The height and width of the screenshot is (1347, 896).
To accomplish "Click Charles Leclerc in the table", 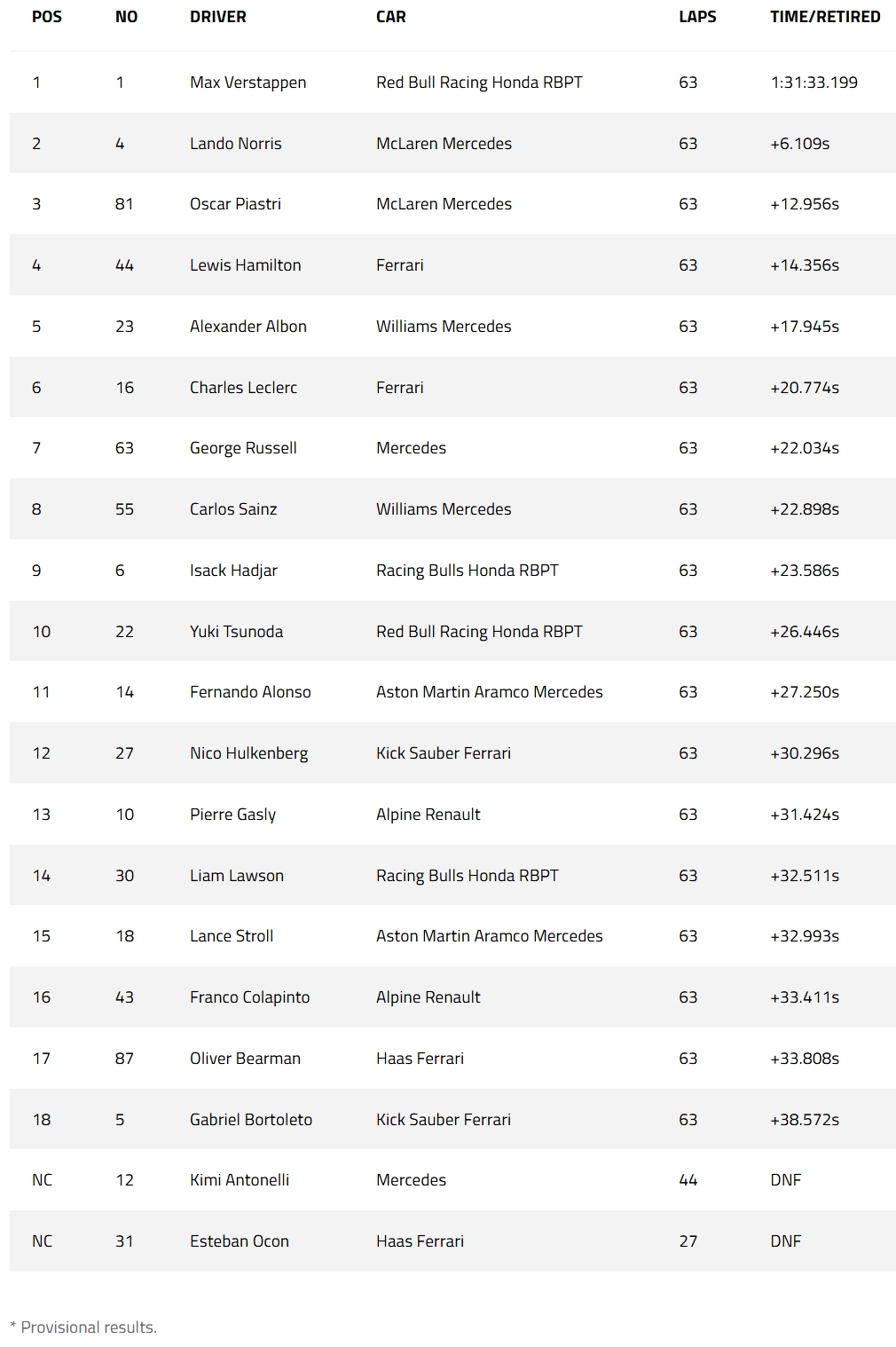I will tap(244, 388).
